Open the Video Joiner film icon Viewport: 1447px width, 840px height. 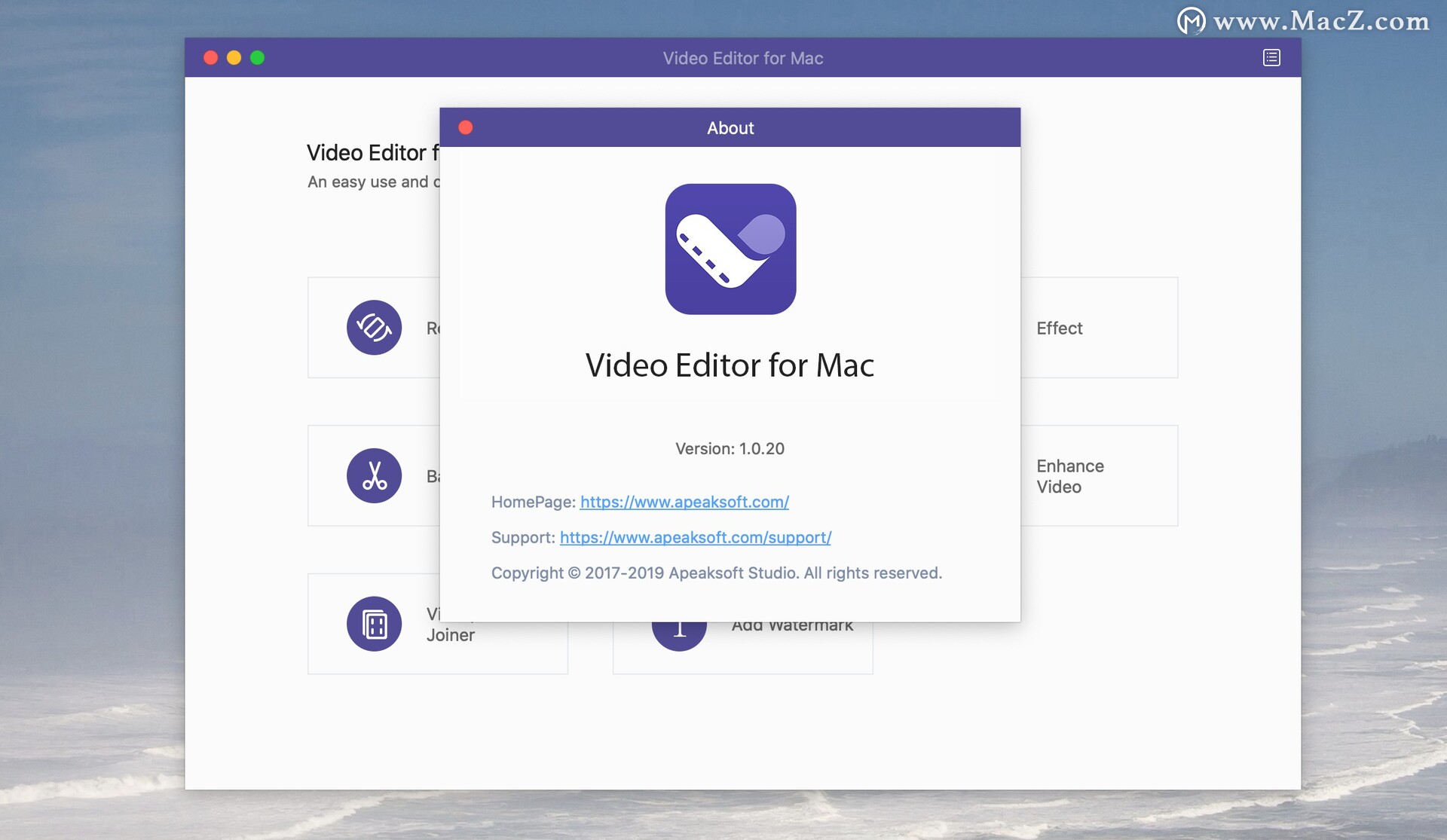[x=374, y=624]
